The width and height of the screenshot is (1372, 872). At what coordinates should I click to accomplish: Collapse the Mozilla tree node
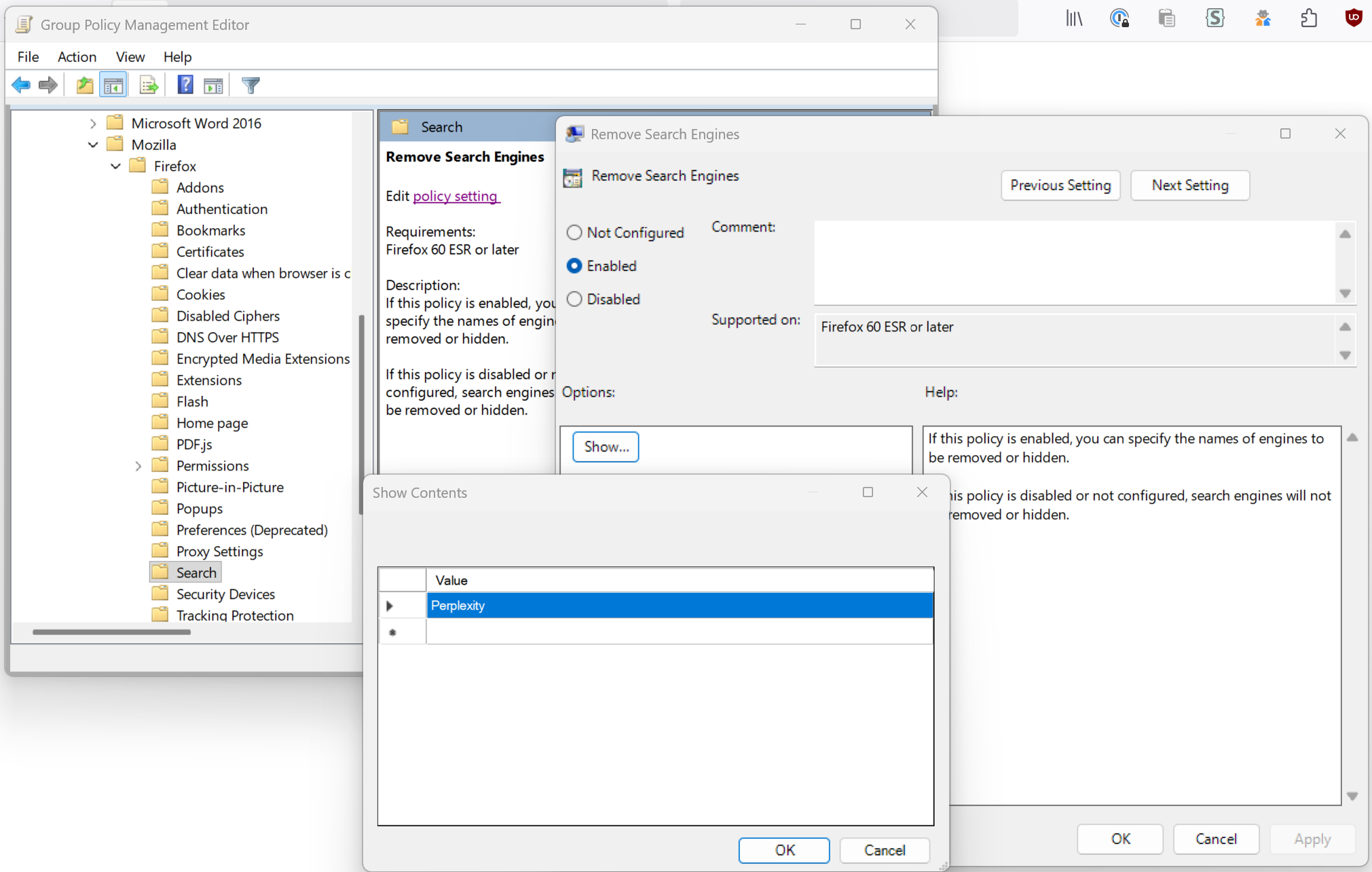93,145
